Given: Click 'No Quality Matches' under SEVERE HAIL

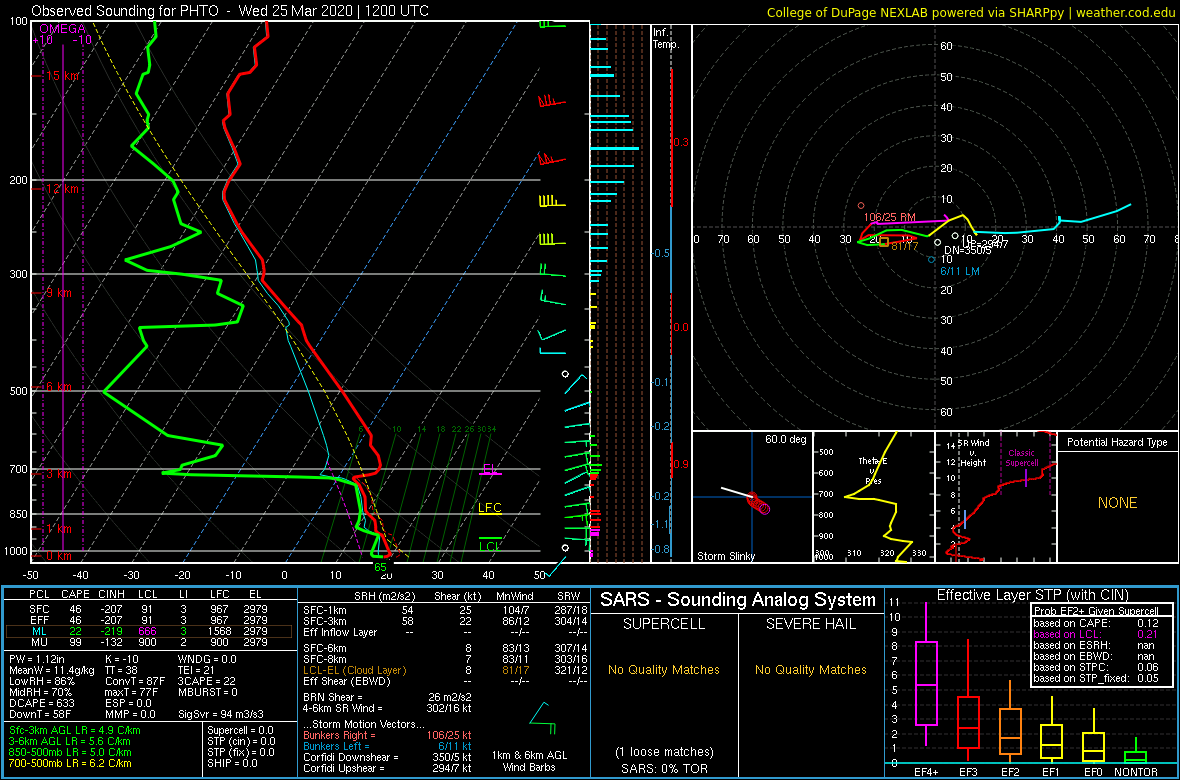Looking at the screenshot, I should click(810, 670).
